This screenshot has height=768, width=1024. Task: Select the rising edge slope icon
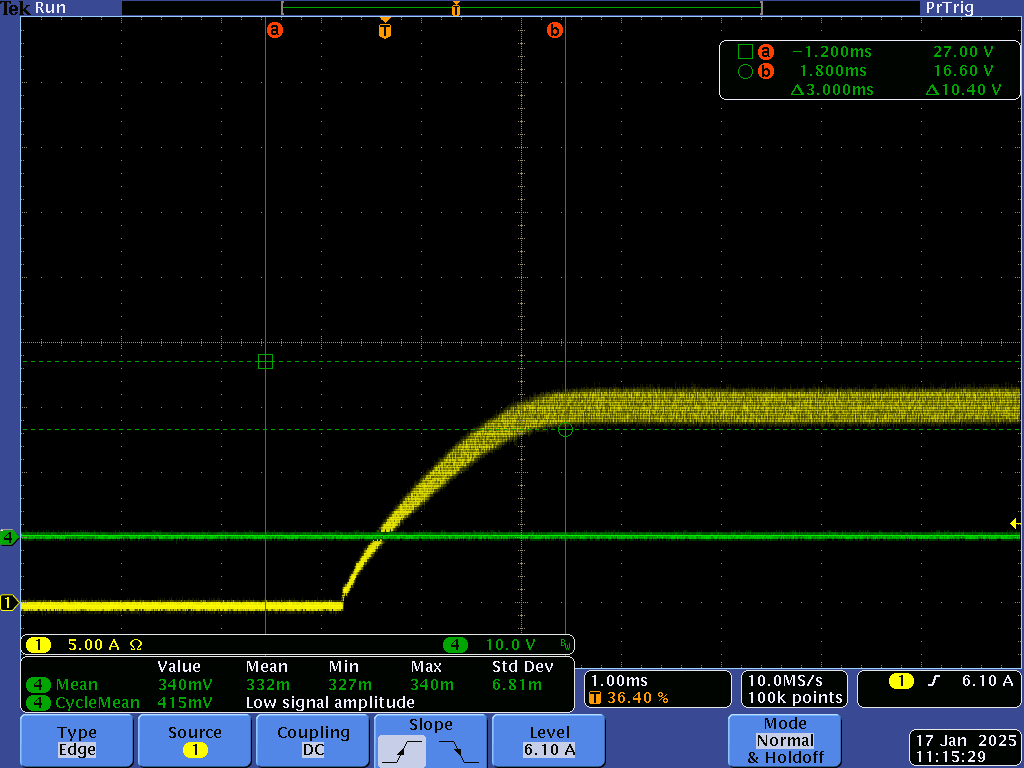point(402,751)
